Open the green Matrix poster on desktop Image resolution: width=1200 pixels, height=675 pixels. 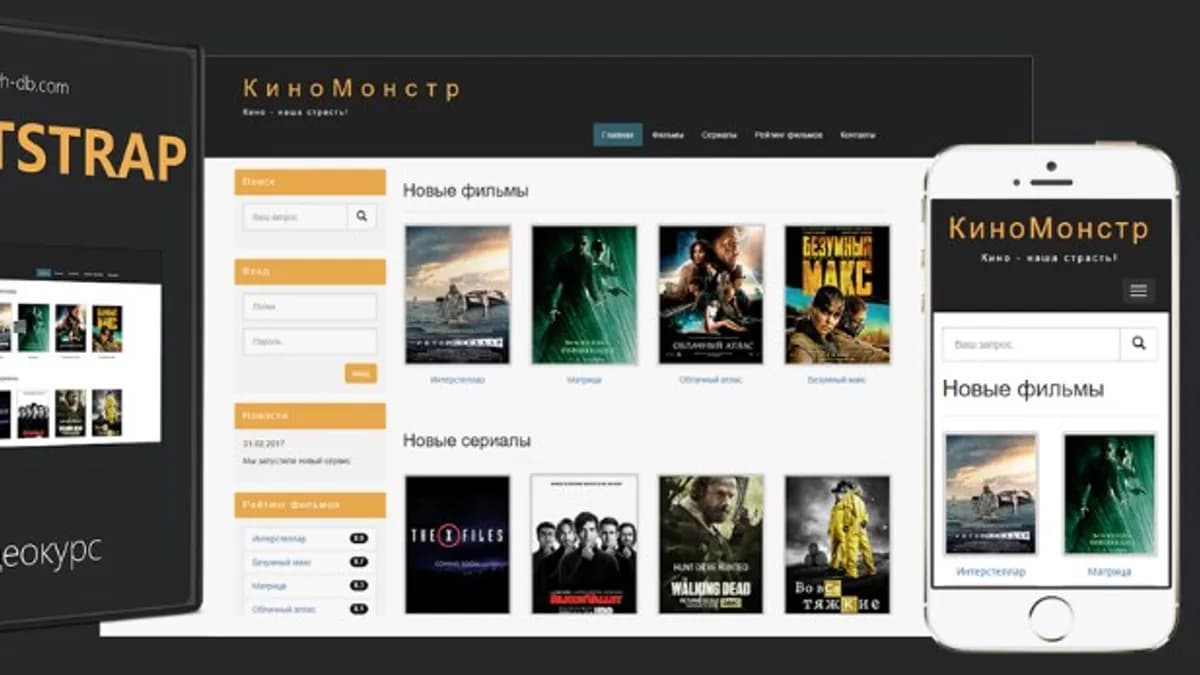tap(584, 294)
